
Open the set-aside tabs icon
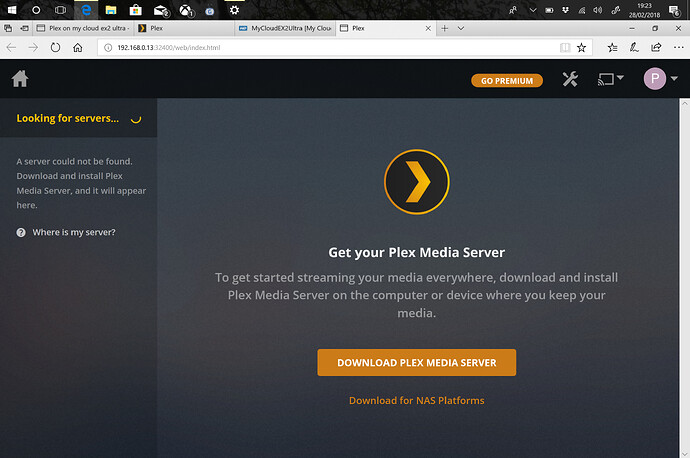pos(8,28)
